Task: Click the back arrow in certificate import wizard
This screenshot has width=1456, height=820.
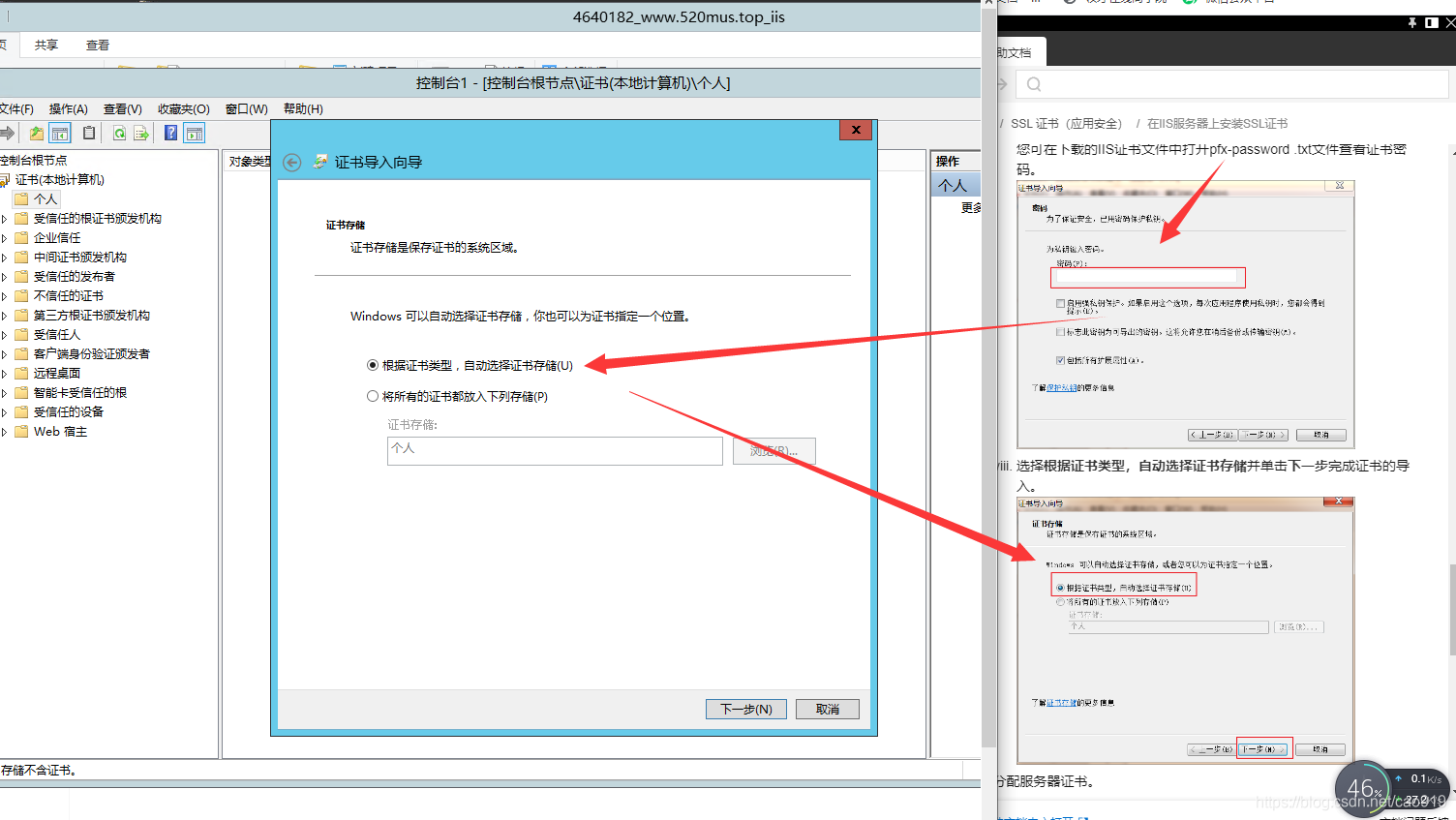Action: pos(291,163)
